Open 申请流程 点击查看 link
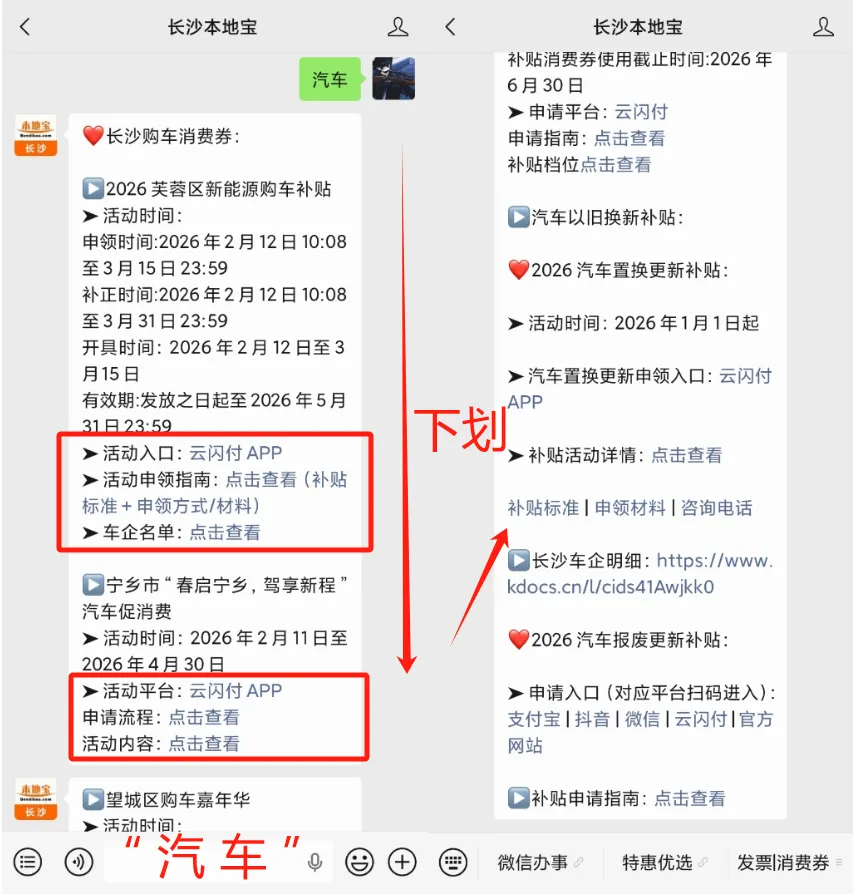The height and width of the screenshot is (894, 856). coord(204,717)
